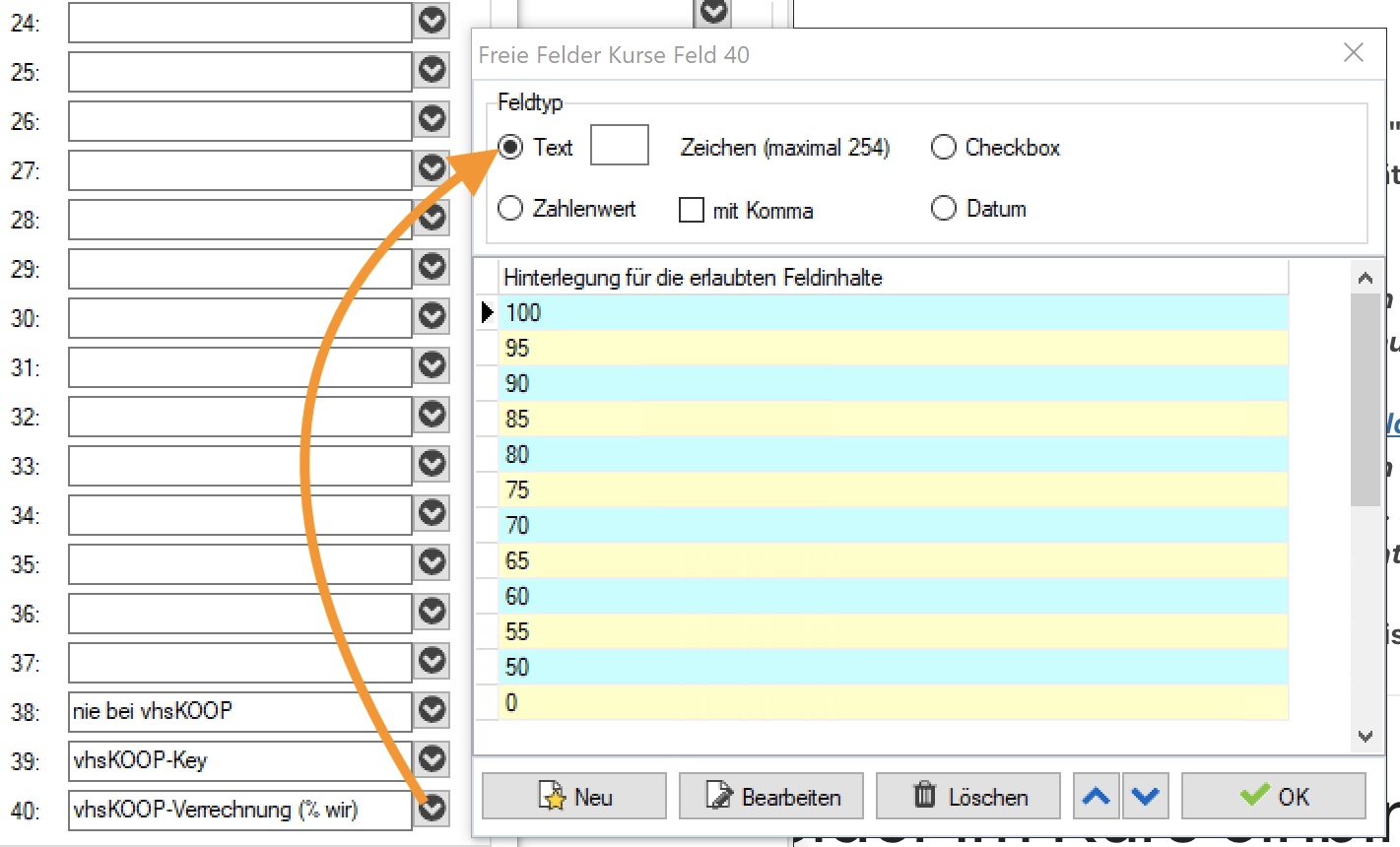Select value 85 in allowed list

point(894,419)
